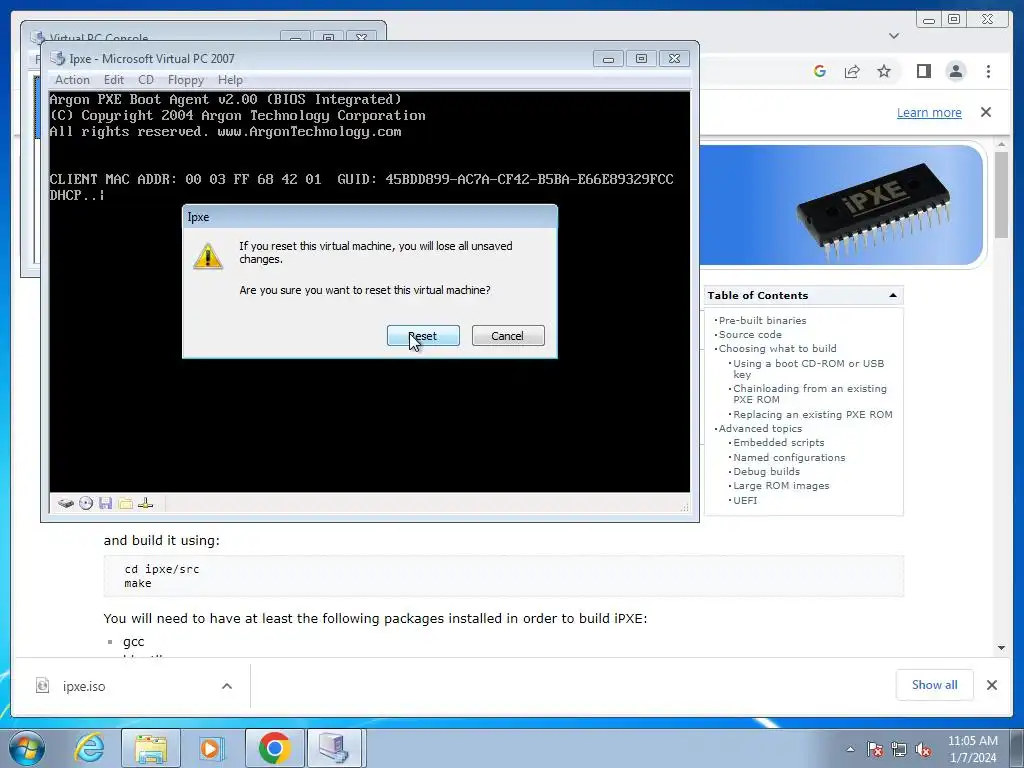Click the floppy disk status icon in Virtual PC

106,503
